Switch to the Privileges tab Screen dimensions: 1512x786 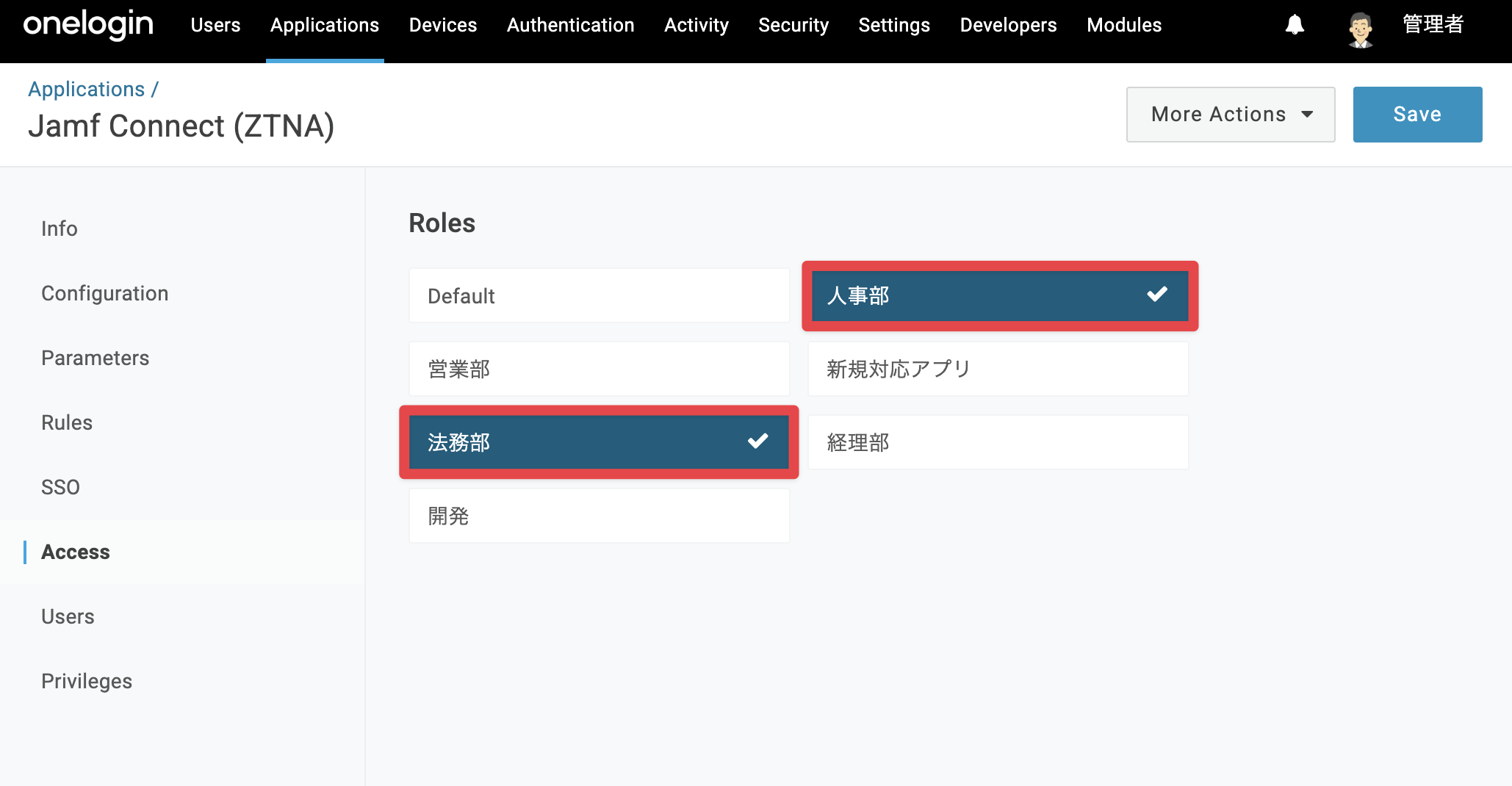[87, 681]
